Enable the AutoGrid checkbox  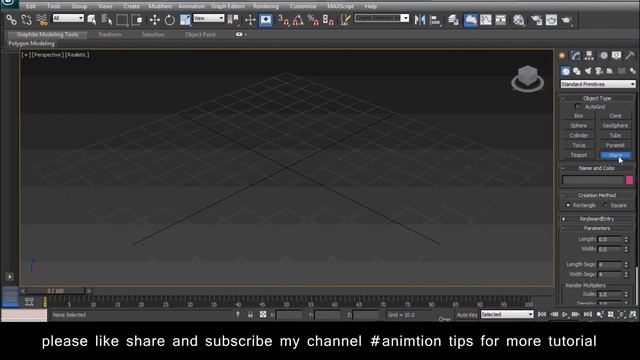pos(578,107)
